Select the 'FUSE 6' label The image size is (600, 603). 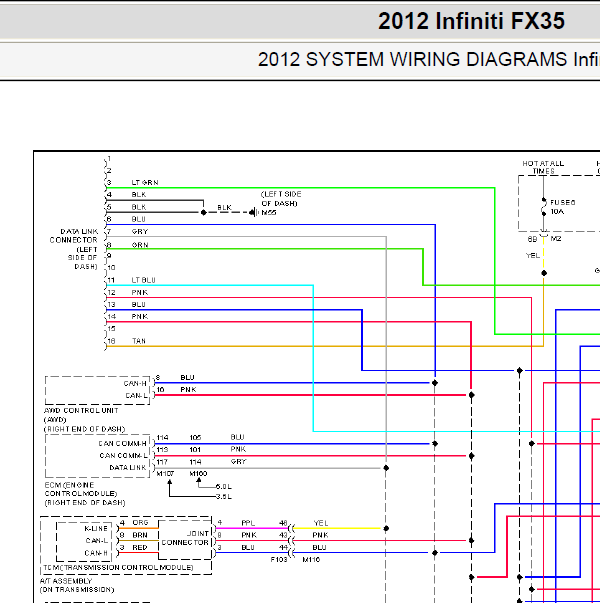(563, 202)
